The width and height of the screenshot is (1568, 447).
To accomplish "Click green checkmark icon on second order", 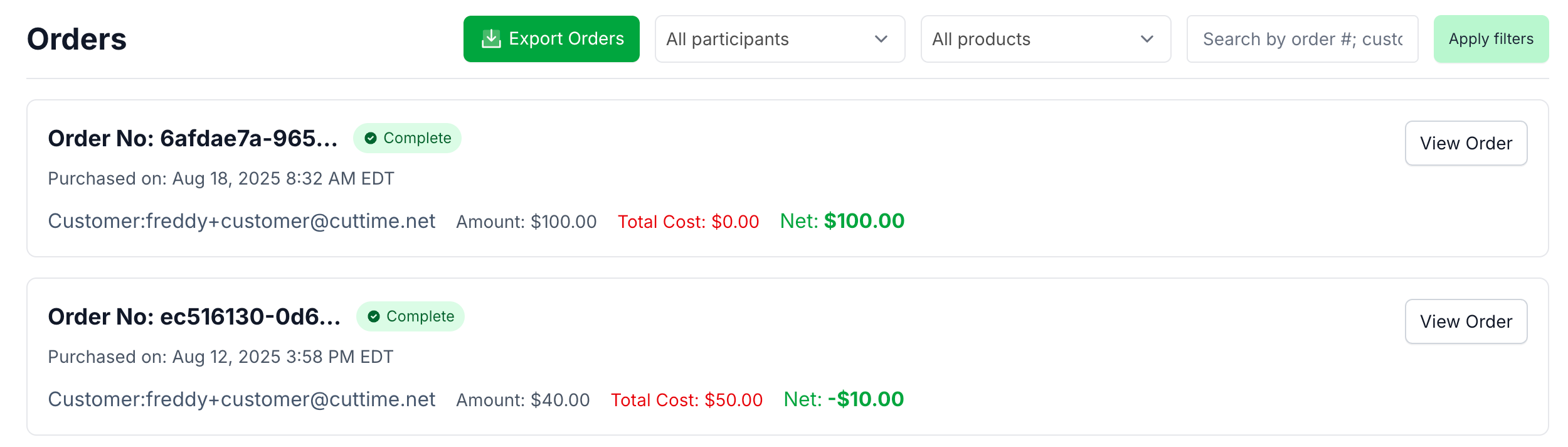I will click(x=374, y=316).
